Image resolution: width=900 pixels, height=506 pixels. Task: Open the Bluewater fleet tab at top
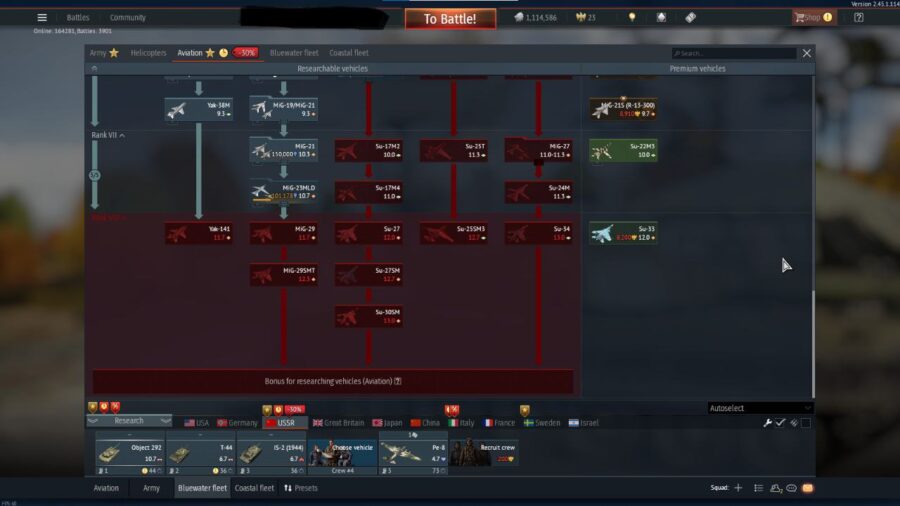294,53
